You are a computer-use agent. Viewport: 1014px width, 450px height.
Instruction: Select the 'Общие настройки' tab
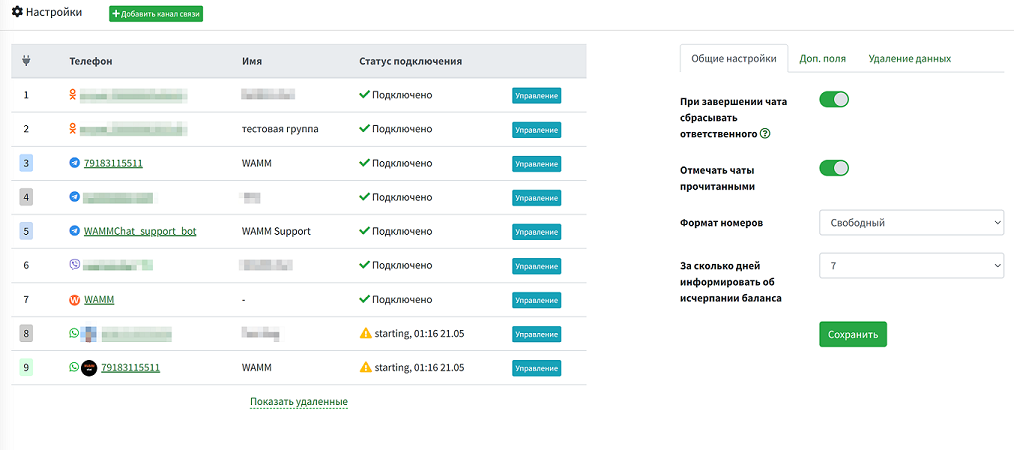(x=733, y=58)
